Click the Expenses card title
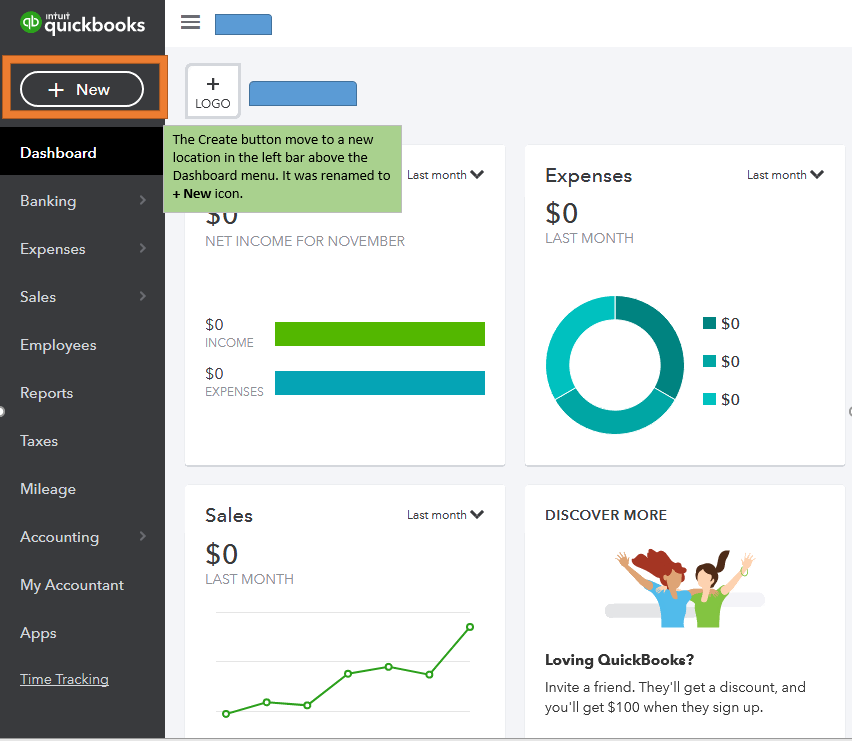 tap(588, 176)
